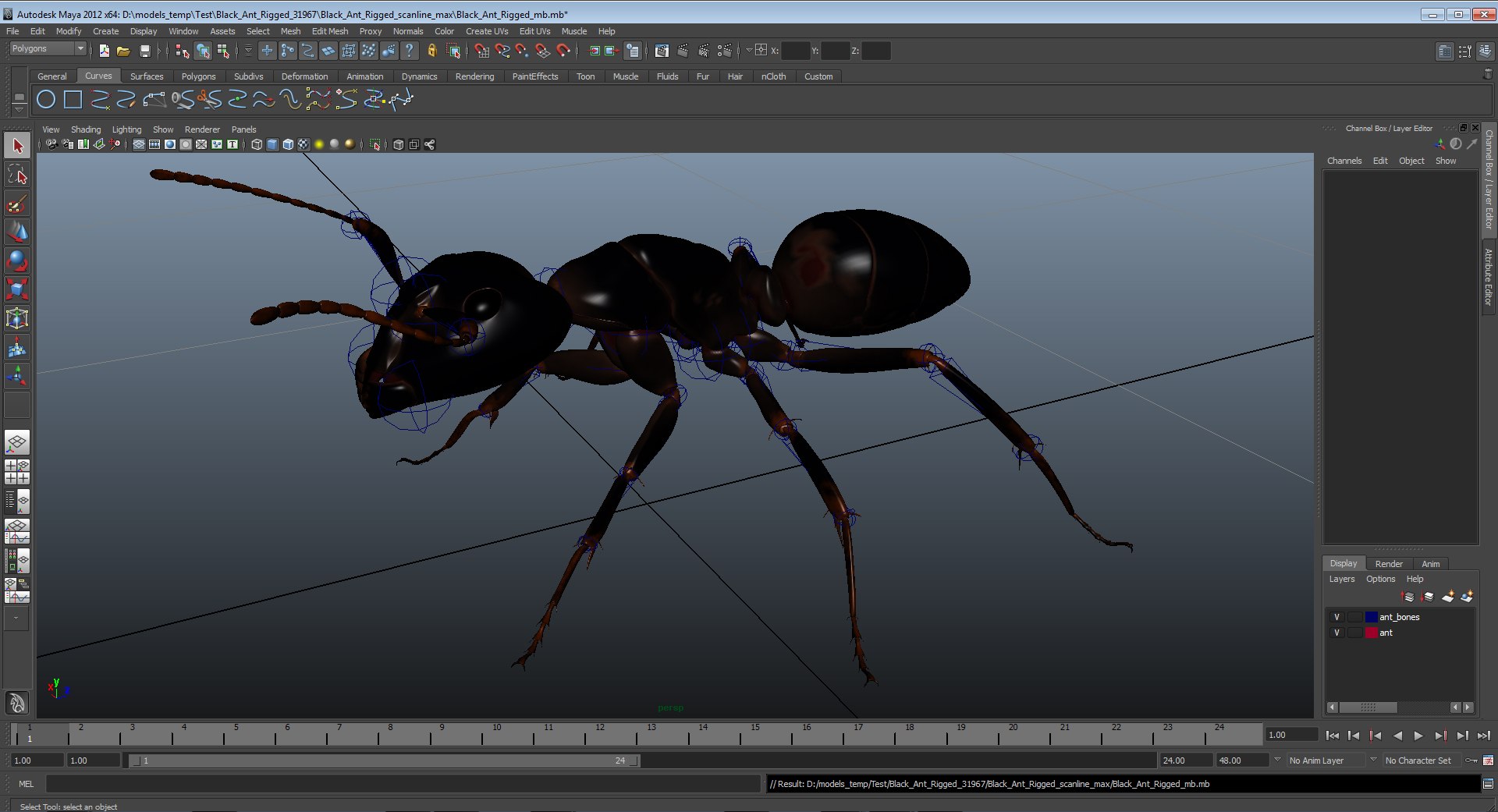This screenshot has width=1498, height=812.
Task: Click the red swatch of ant layer
Action: click(1371, 633)
